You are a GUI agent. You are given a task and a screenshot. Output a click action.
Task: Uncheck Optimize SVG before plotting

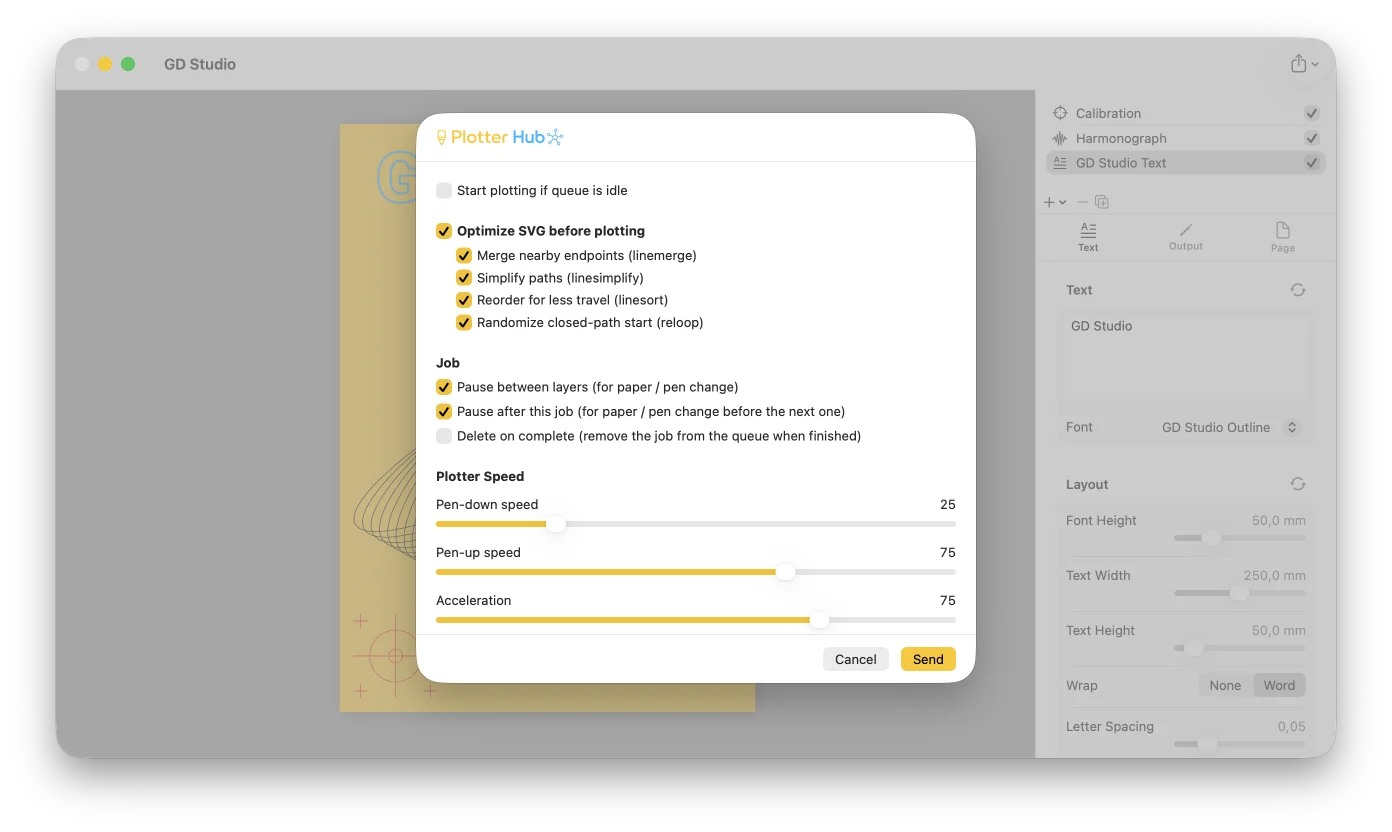(444, 231)
